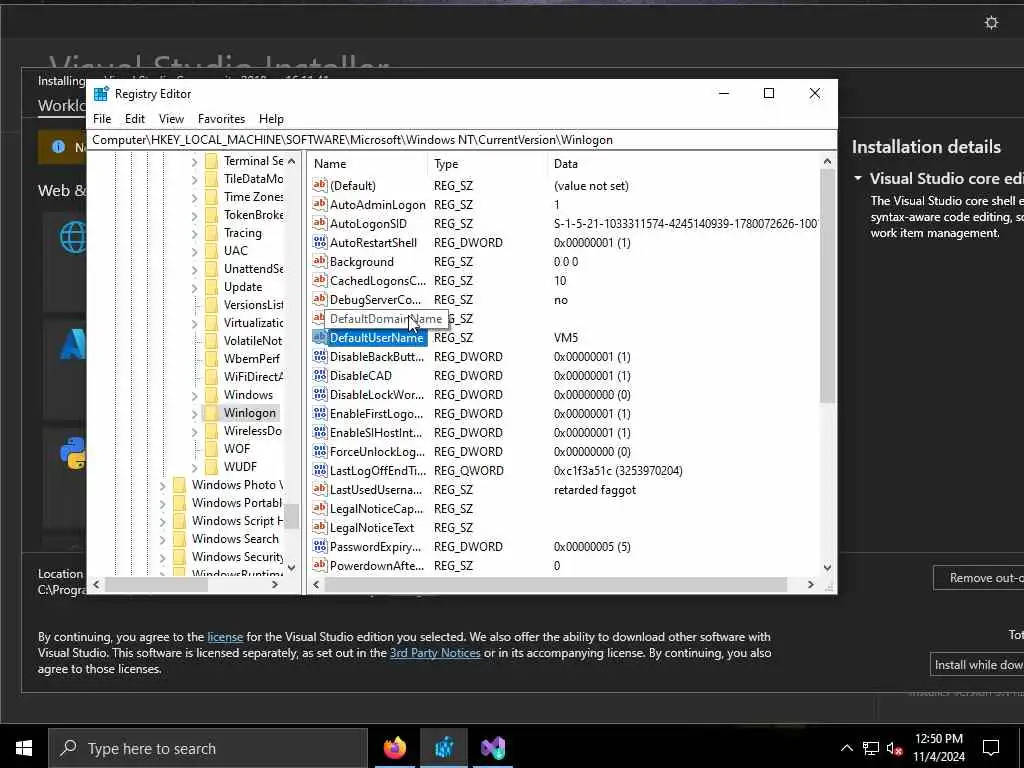This screenshot has height=768, width=1024.
Task: Open the notification center icon
Action: [x=991, y=748]
